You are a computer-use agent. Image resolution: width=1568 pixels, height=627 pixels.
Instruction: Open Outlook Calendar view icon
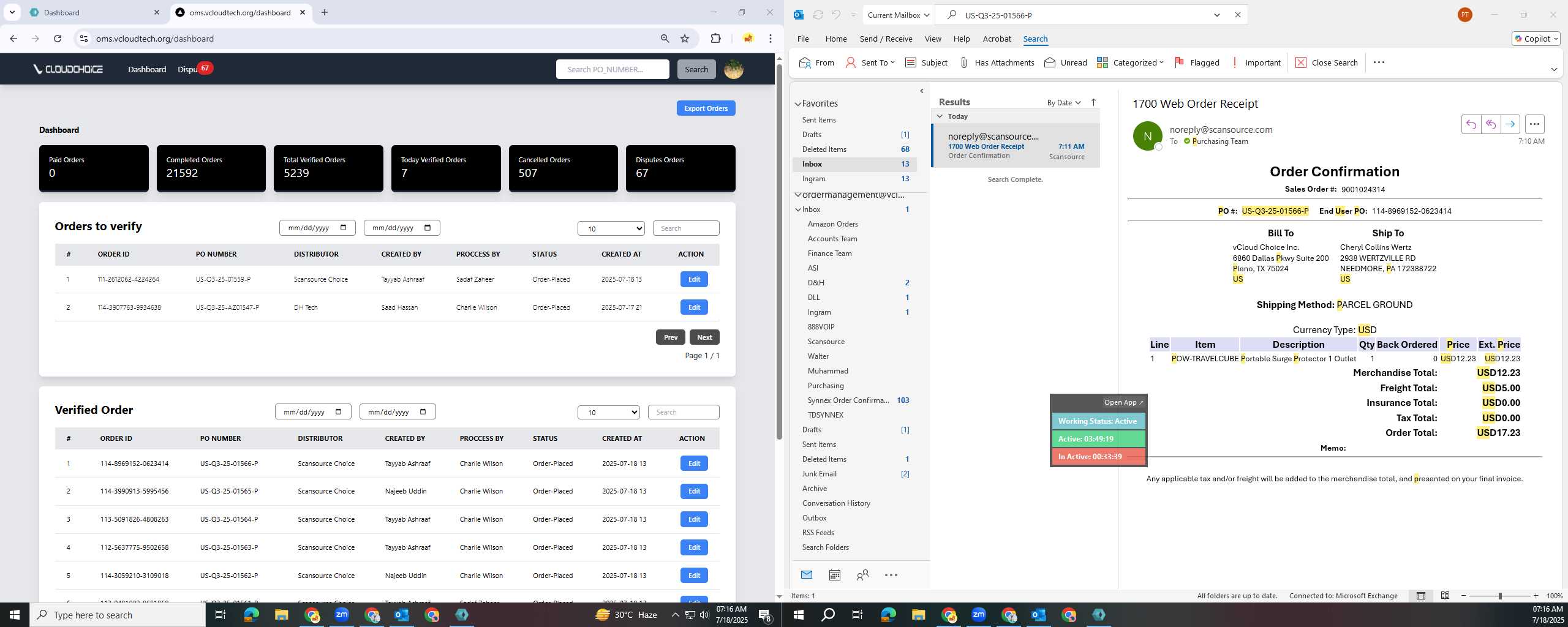834,574
